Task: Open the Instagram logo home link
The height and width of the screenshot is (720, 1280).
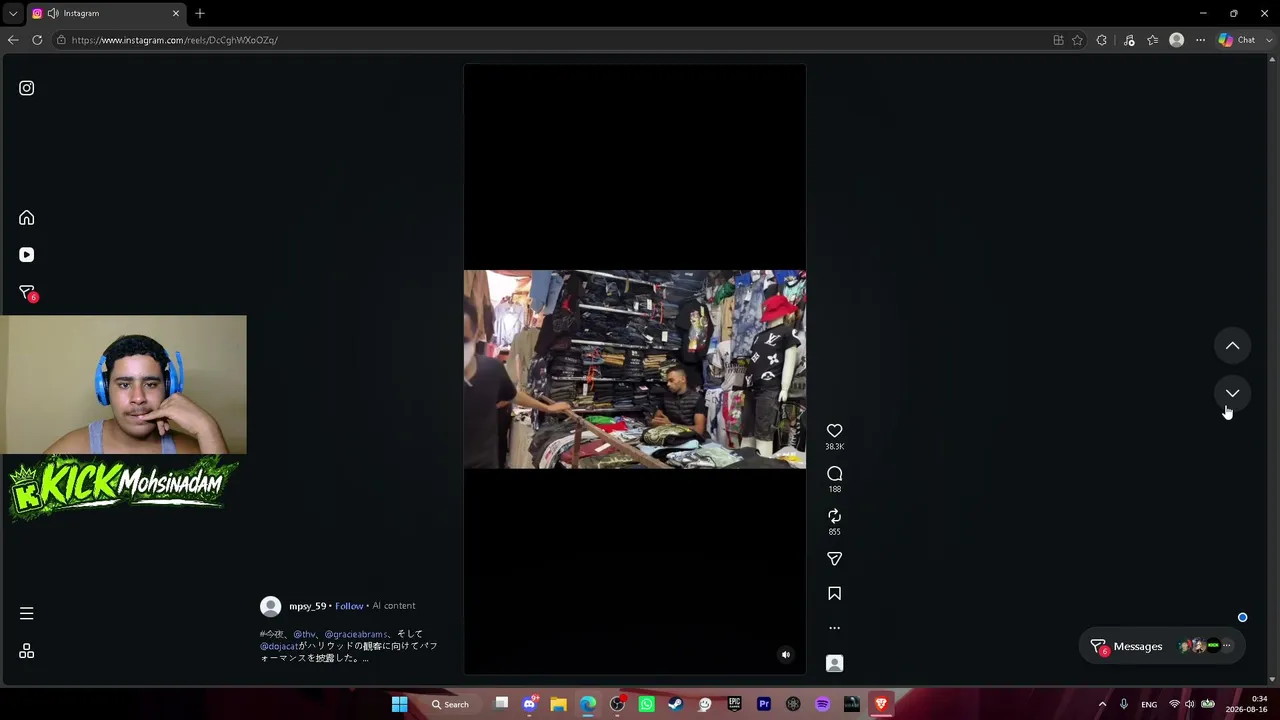Action: [27, 88]
